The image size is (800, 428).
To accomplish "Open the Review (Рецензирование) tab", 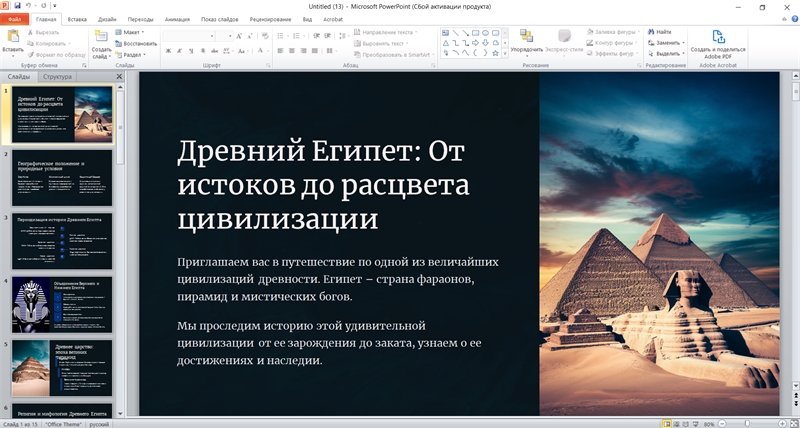I will [x=270, y=19].
